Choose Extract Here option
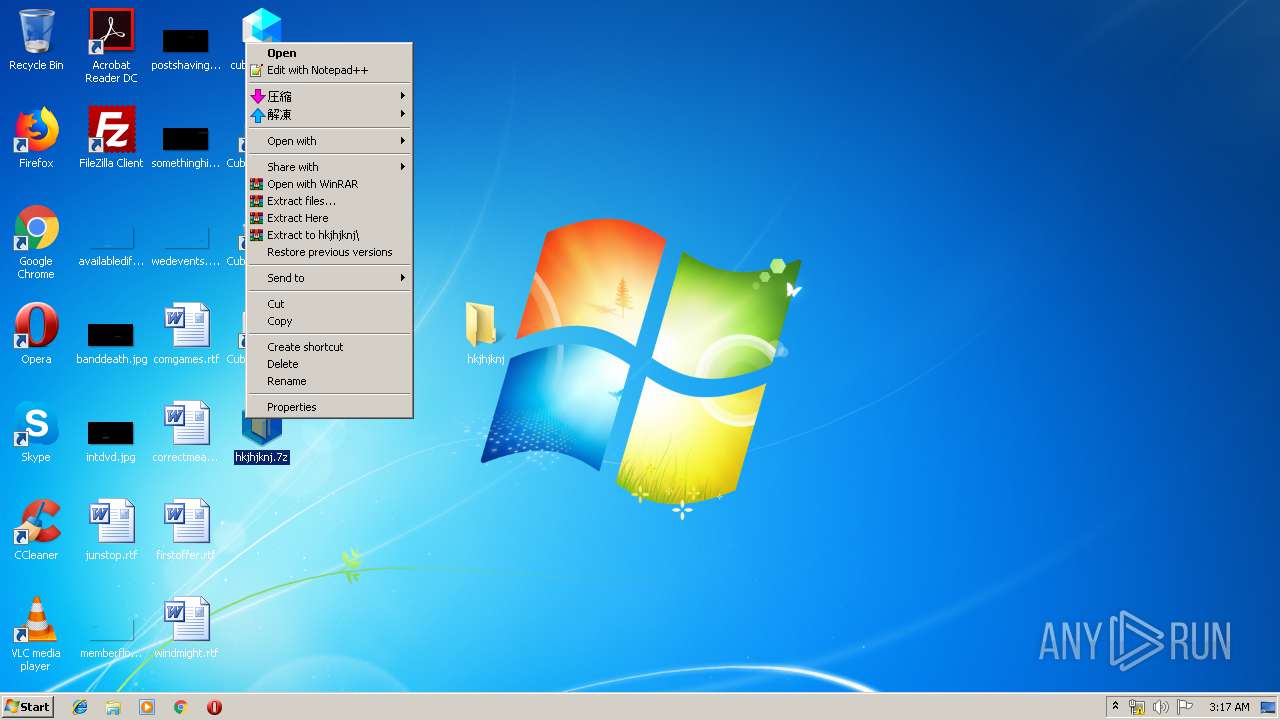Viewport: 1280px width, 720px height. [x=330, y=218]
